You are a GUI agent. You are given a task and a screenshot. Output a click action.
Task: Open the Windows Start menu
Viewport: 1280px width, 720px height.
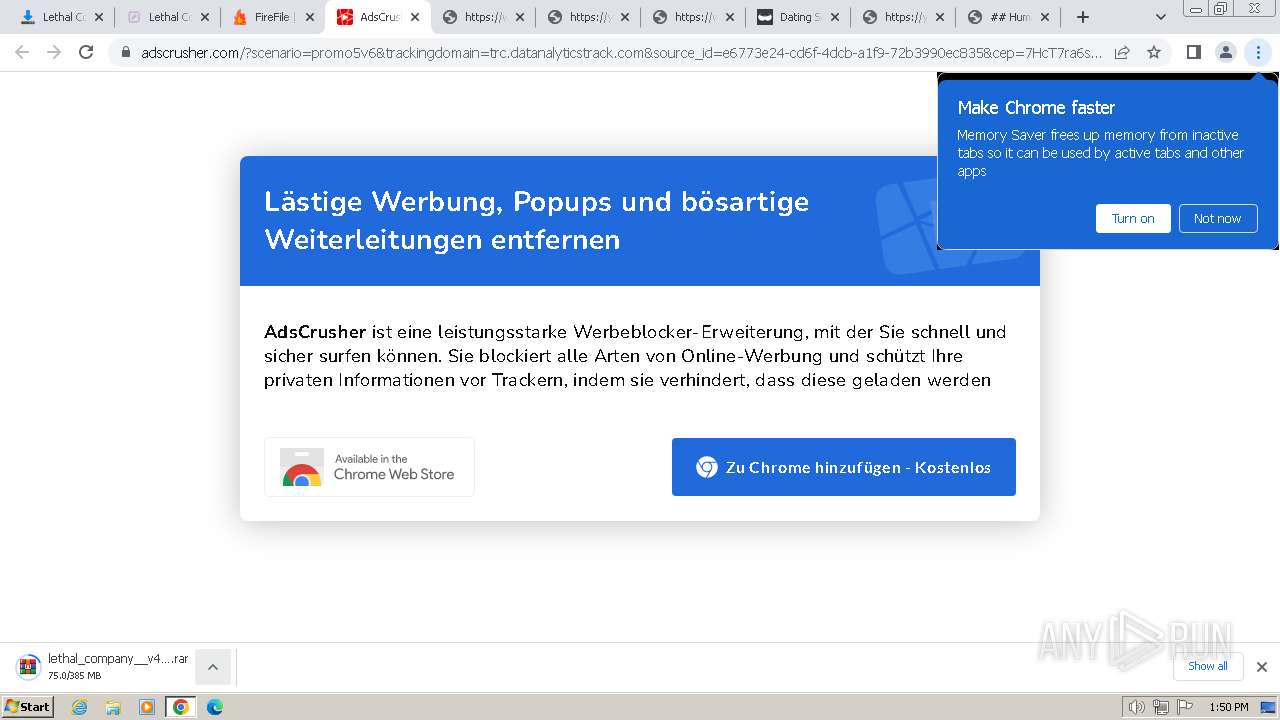tap(28, 707)
